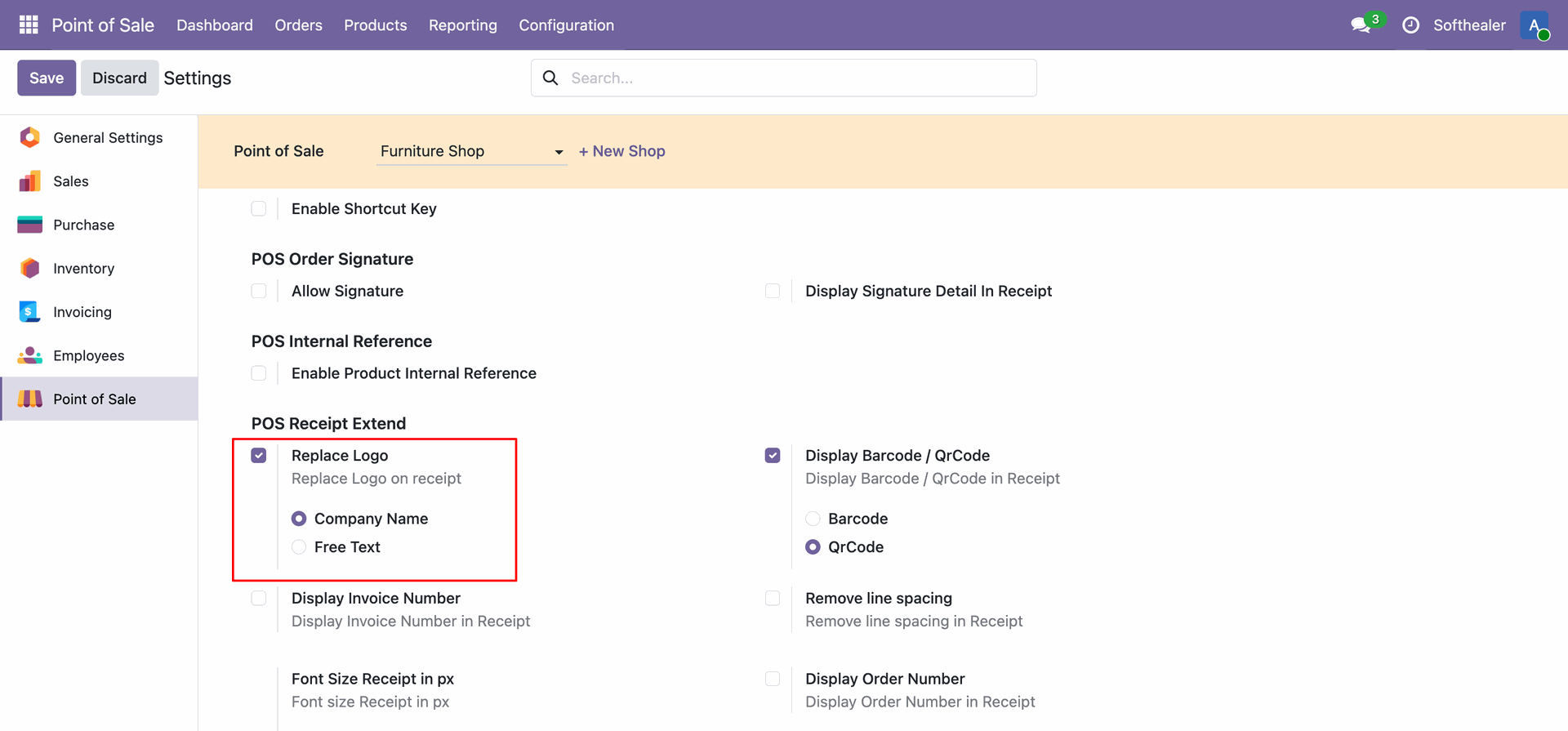Enable the Shortcut Key checkbox
This screenshot has width=1568, height=731.
(259, 208)
